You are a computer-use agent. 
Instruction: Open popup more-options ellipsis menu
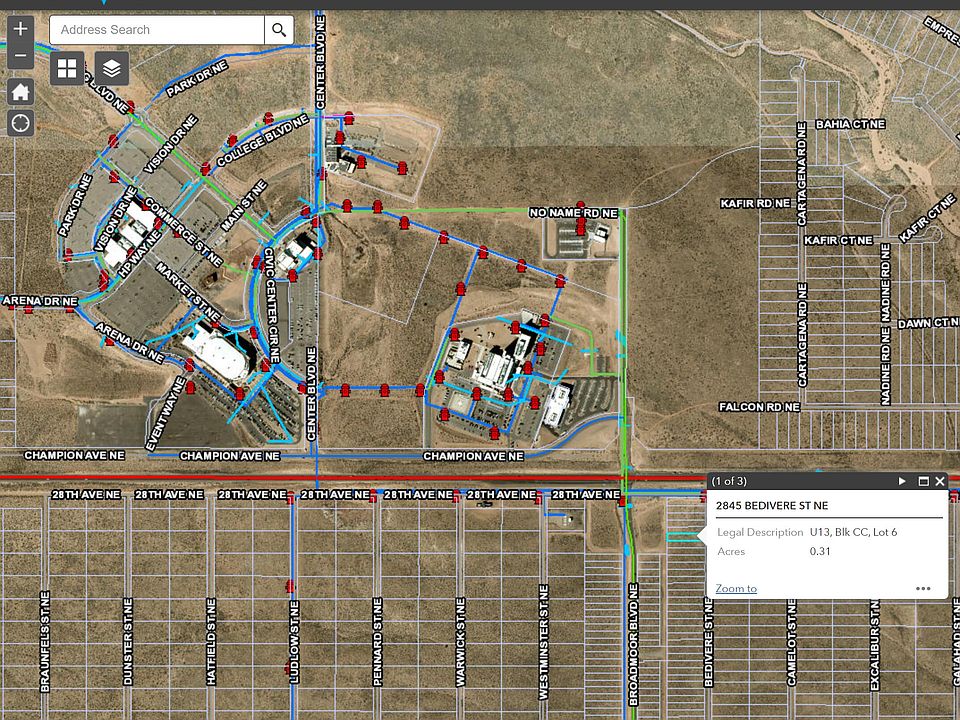click(x=923, y=588)
